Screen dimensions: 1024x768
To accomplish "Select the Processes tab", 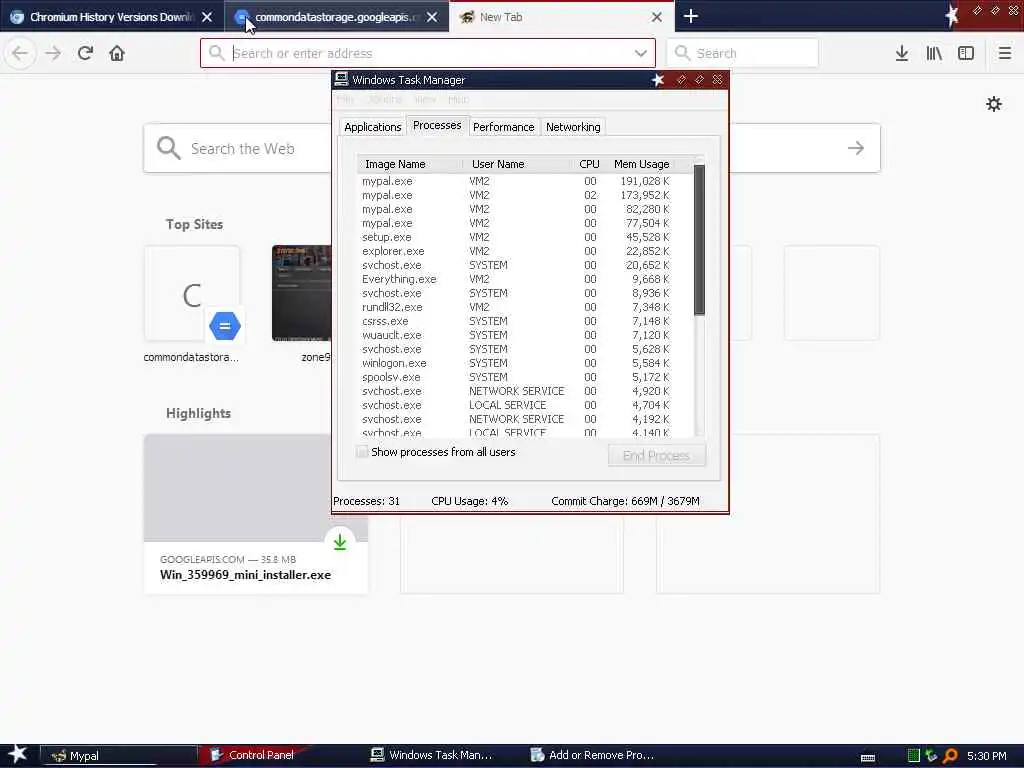I will 437,125.
